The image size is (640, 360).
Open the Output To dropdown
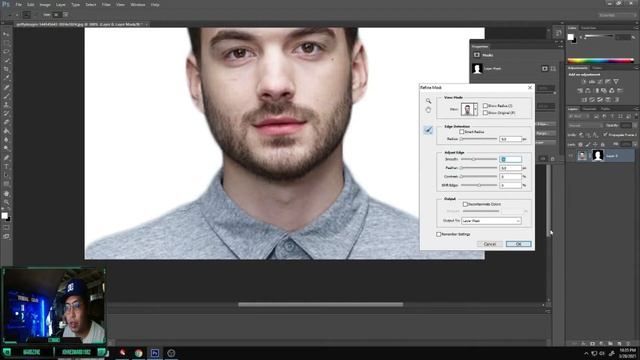pyautogui.click(x=491, y=221)
